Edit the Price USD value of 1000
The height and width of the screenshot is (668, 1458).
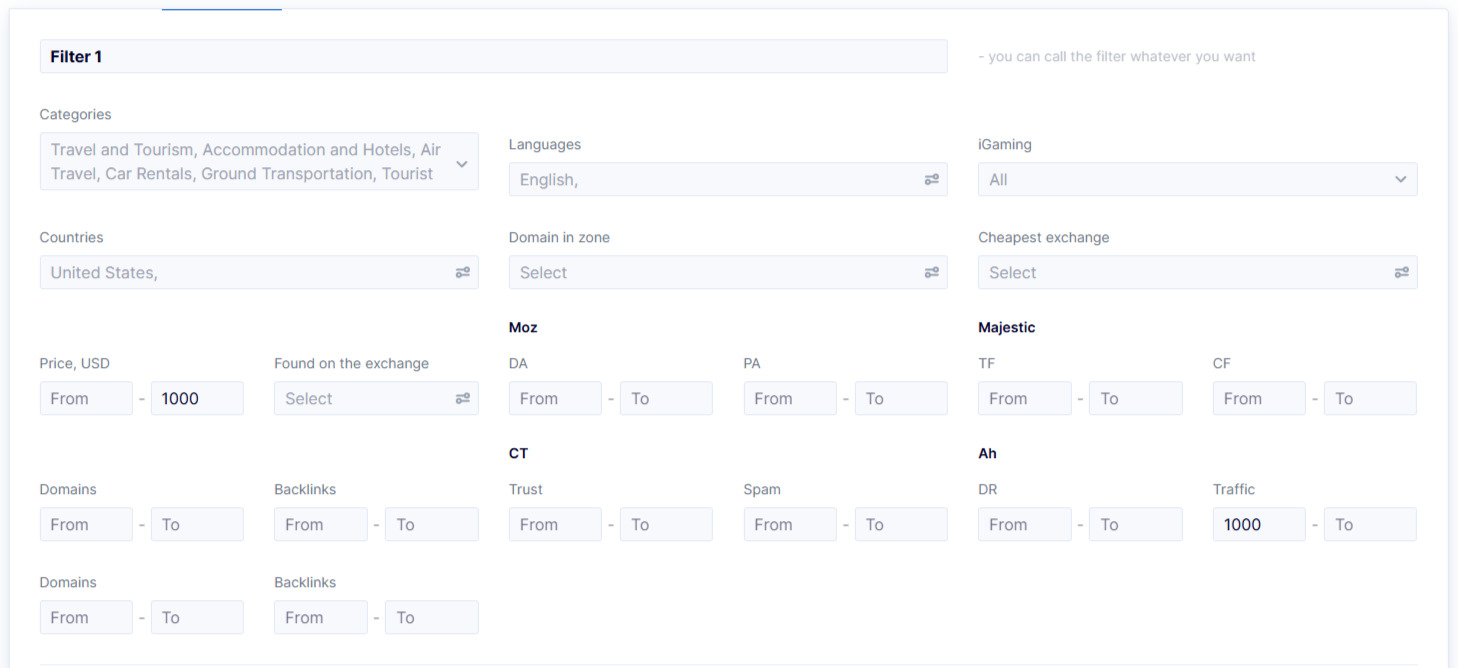coord(197,398)
